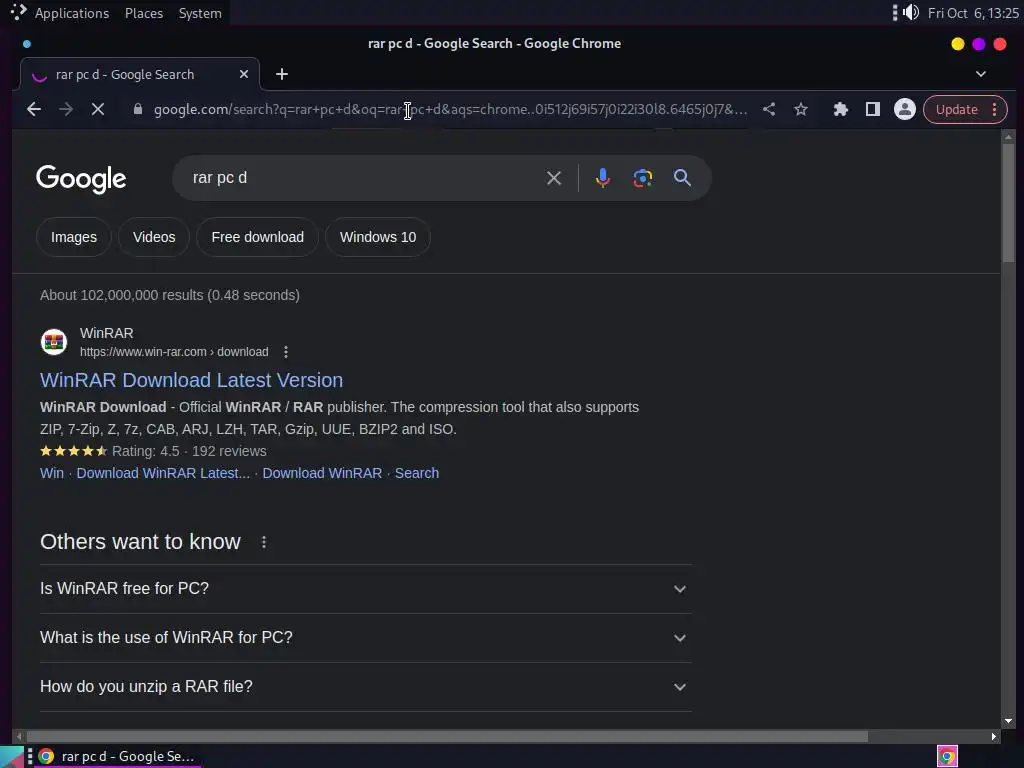Click scrollbar down arrow

(x=1008, y=722)
